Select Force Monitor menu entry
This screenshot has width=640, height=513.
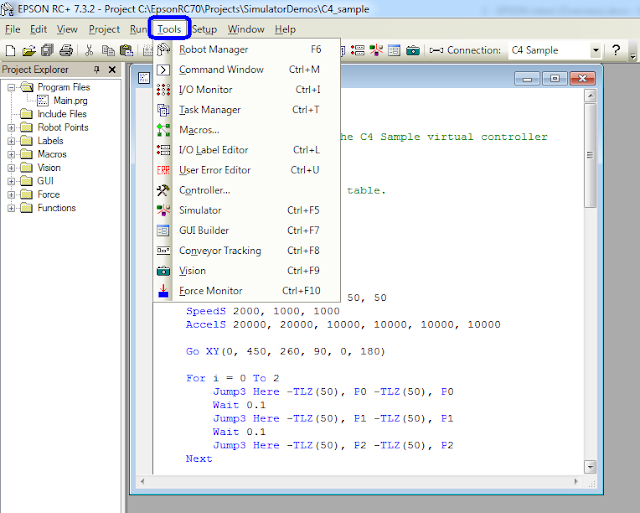tap(247, 291)
